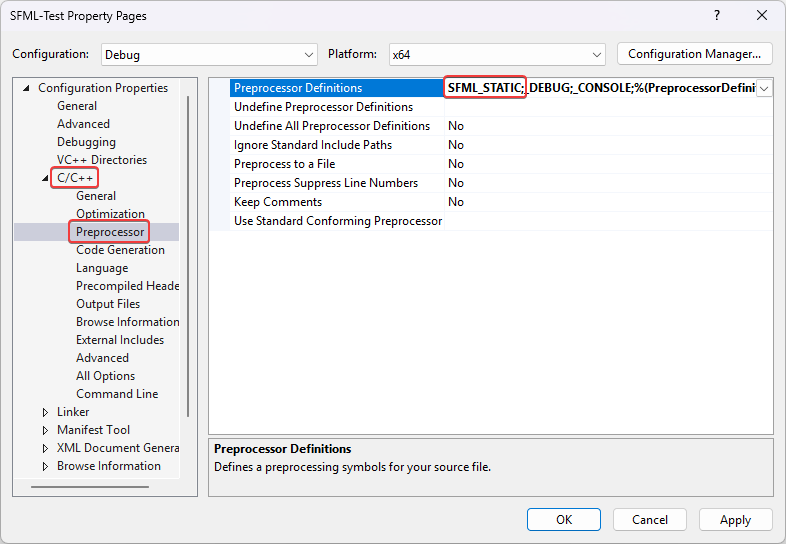Select Code Generation under C/C++
The image size is (786, 544).
[x=120, y=250]
